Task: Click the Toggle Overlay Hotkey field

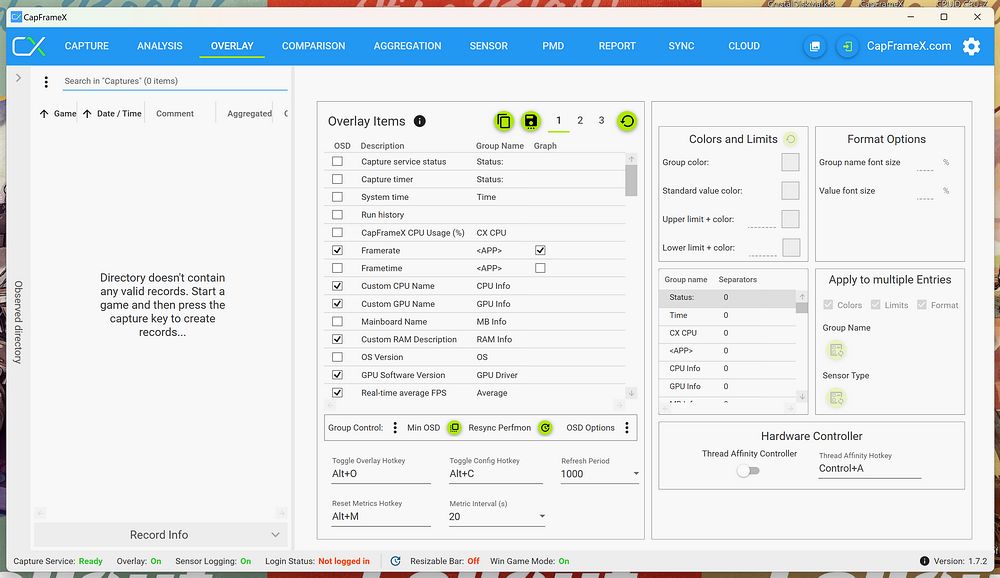Action: pyautogui.click(x=381, y=473)
